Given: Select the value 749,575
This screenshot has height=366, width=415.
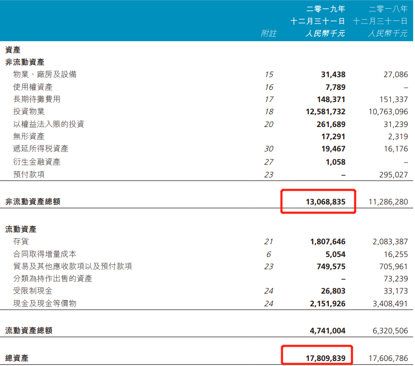Looking at the screenshot, I should click(x=331, y=267).
